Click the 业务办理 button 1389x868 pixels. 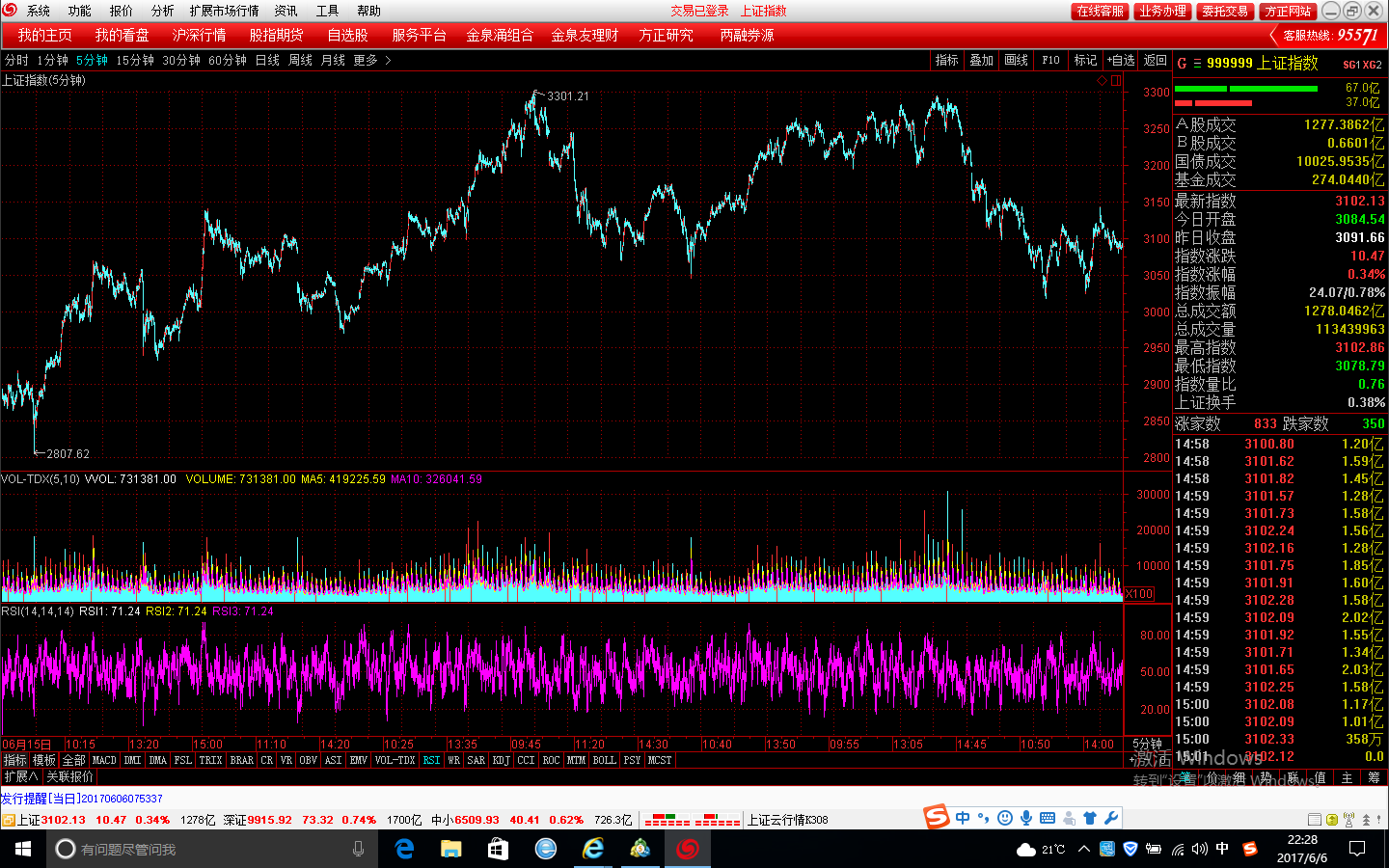(x=1162, y=11)
